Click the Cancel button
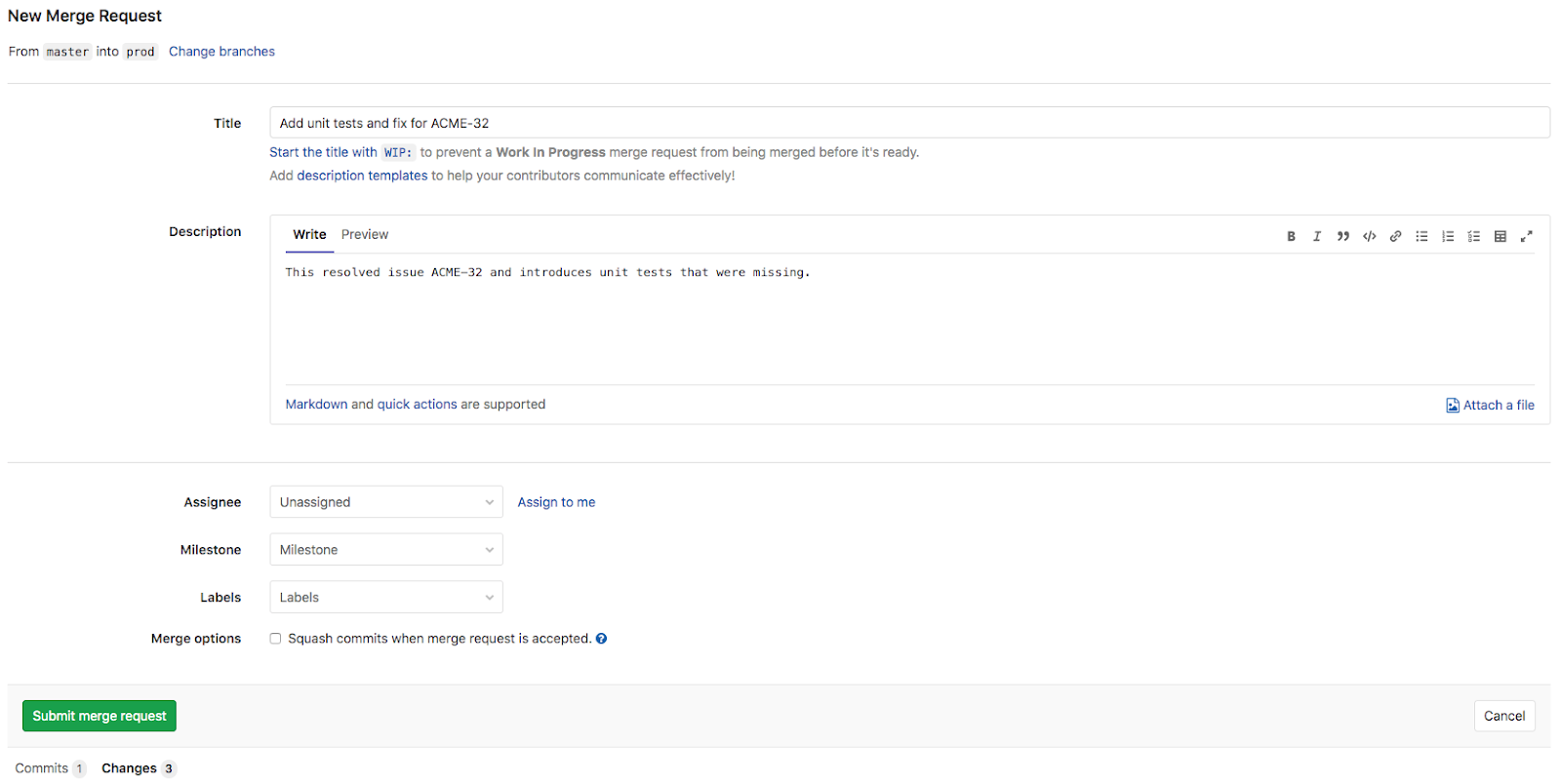 click(x=1504, y=716)
